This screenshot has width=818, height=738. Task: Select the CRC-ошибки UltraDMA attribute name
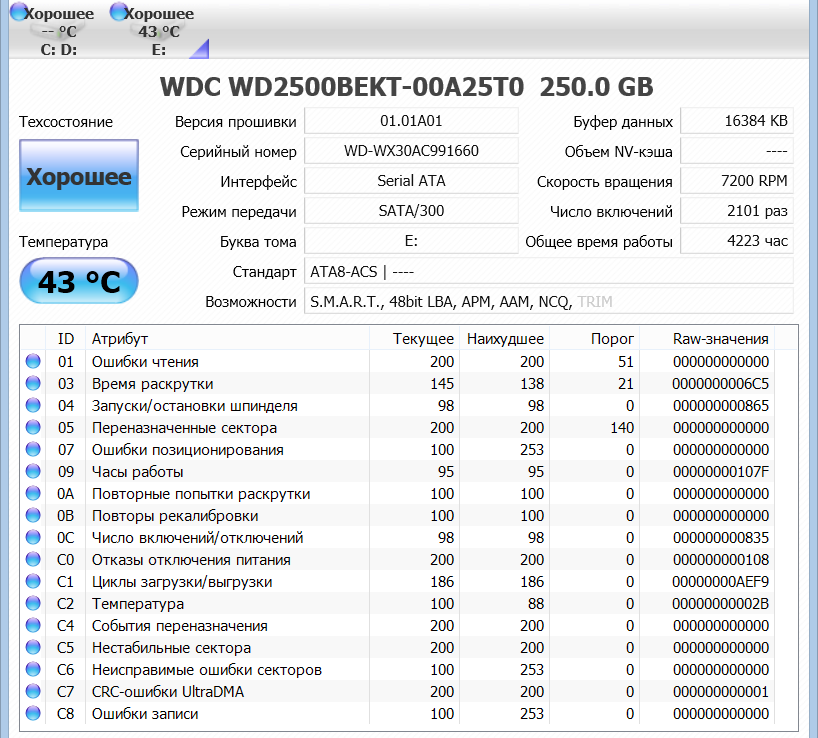[167, 692]
